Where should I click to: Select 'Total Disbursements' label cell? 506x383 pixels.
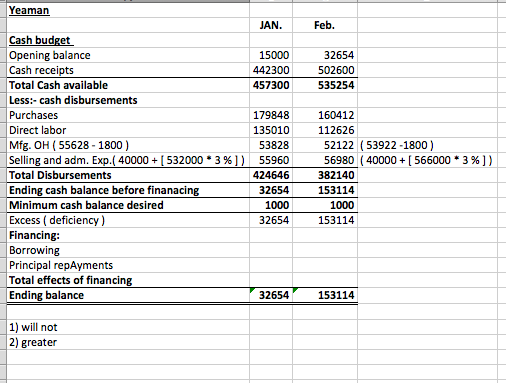tap(128, 175)
